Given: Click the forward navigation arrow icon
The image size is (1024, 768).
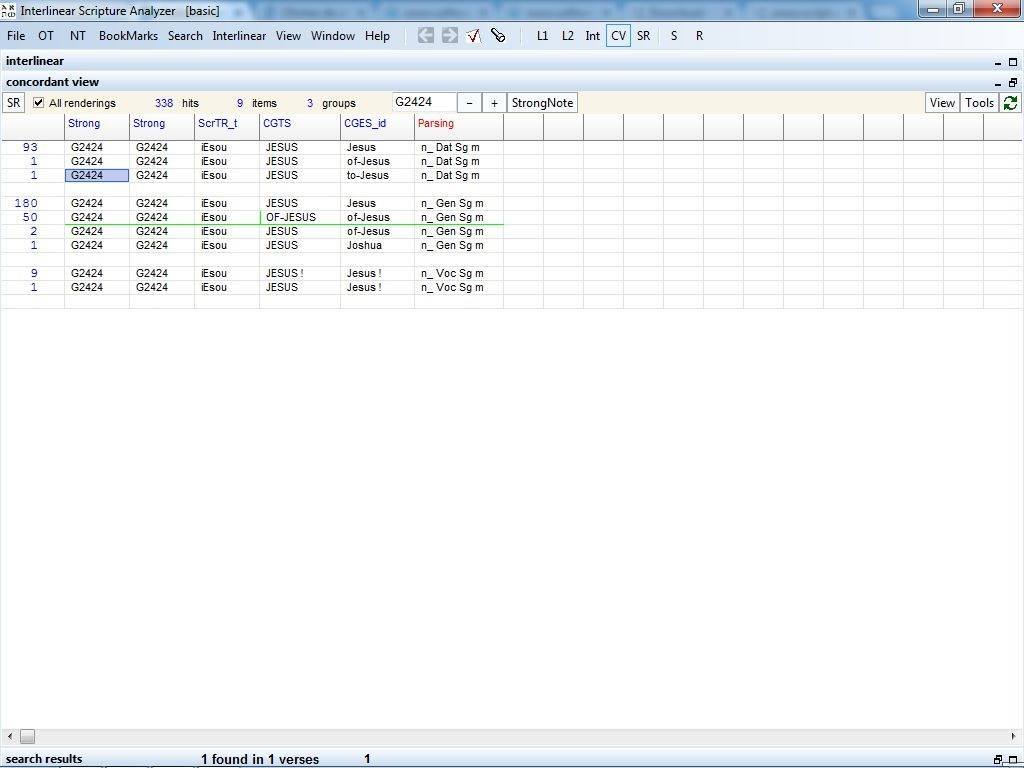Looking at the screenshot, I should click(448, 35).
